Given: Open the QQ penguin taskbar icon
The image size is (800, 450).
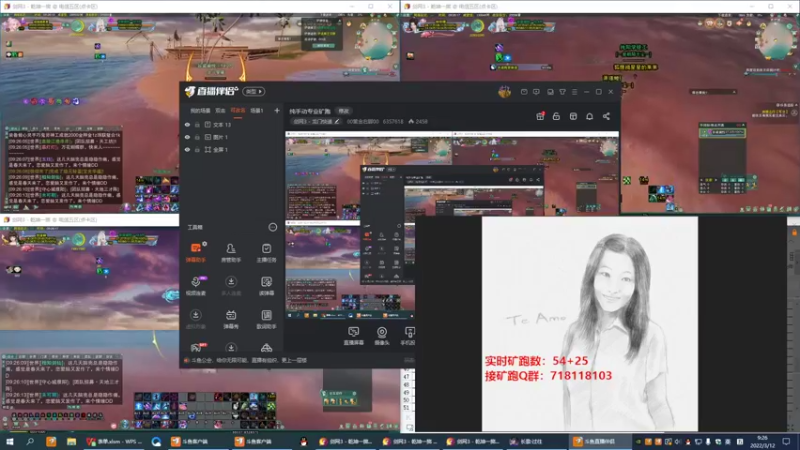Looking at the screenshot, I should pos(304,441).
